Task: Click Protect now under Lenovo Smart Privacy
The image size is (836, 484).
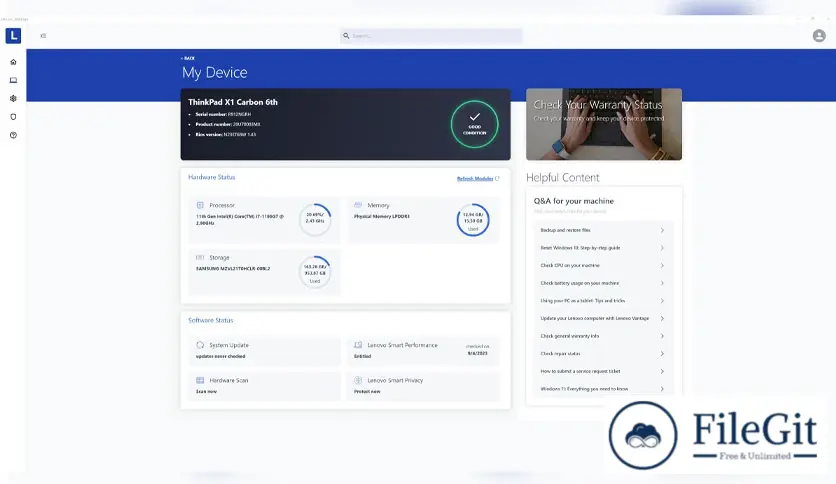Action: pos(367,391)
